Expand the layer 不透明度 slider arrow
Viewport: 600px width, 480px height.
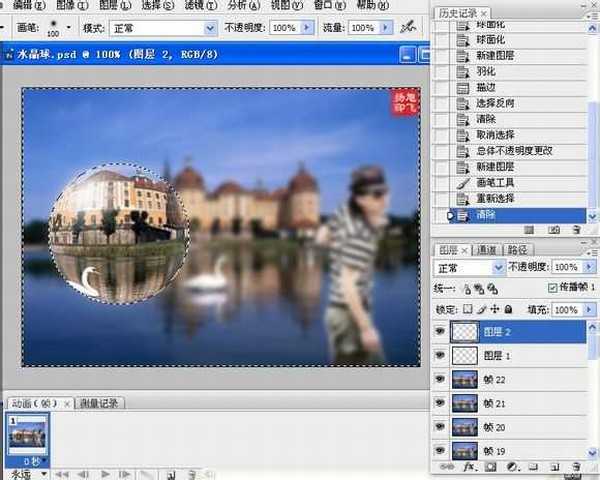[591, 268]
